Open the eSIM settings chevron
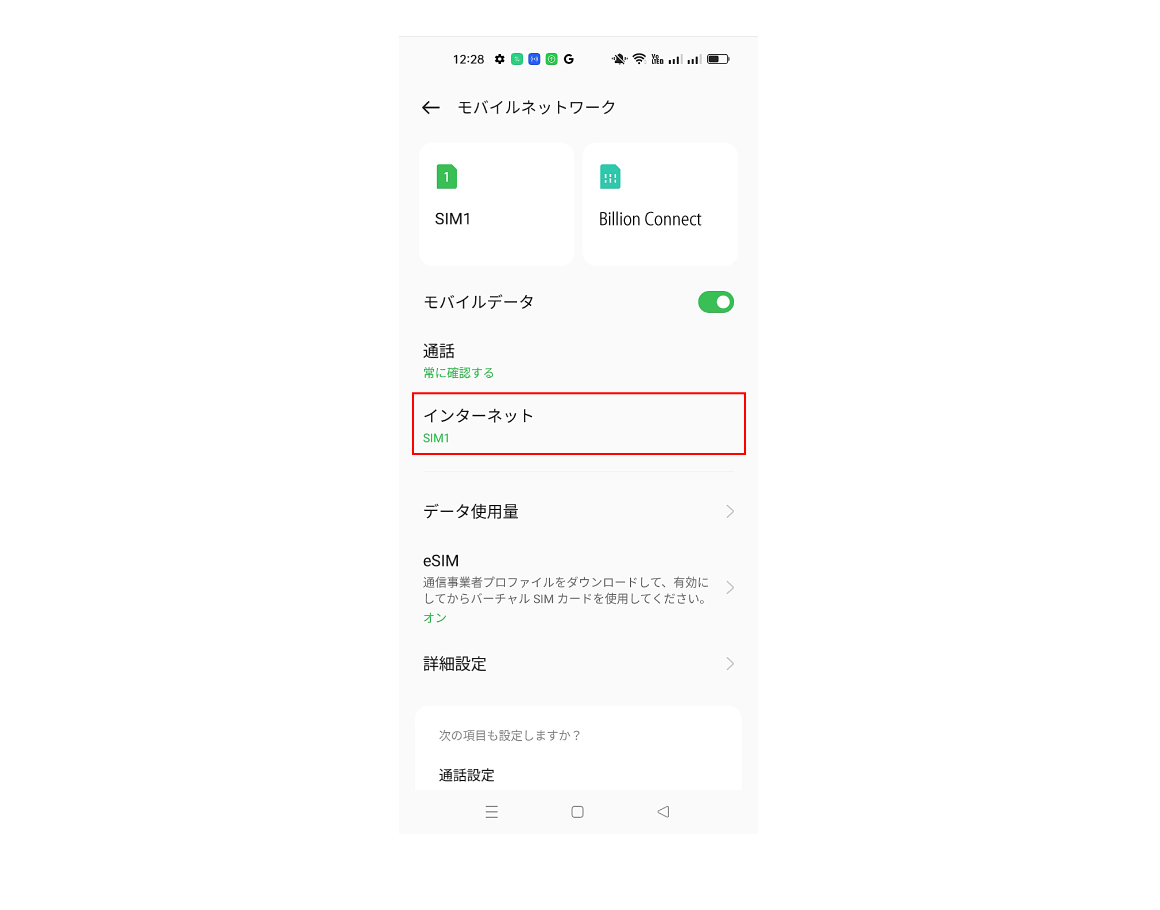Image resolution: width=1160 pixels, height=910 pixels. pyautogui.click(x=730, y=587)
